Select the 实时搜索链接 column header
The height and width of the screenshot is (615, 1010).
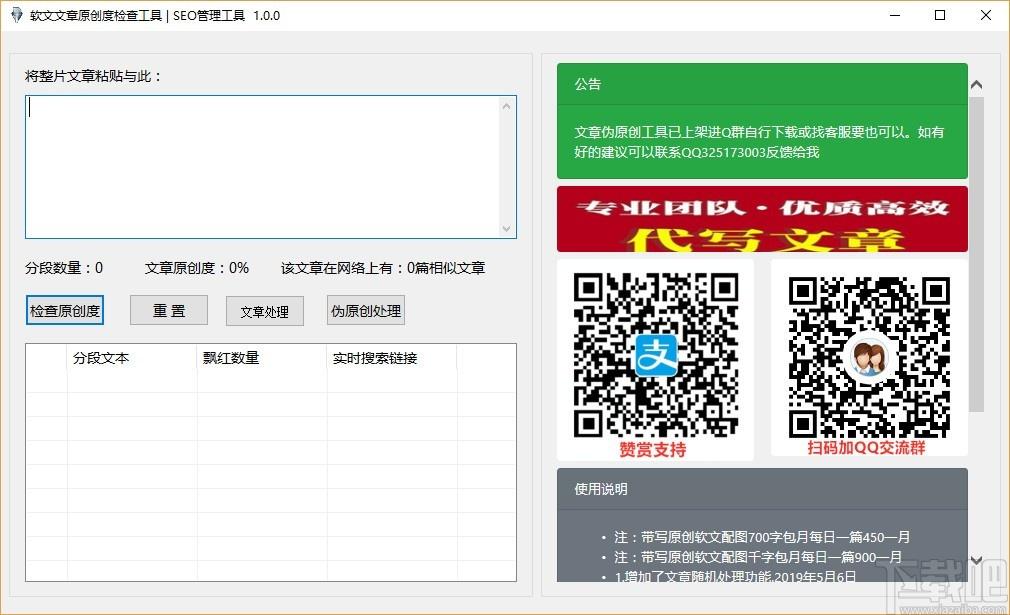point(392,358)
